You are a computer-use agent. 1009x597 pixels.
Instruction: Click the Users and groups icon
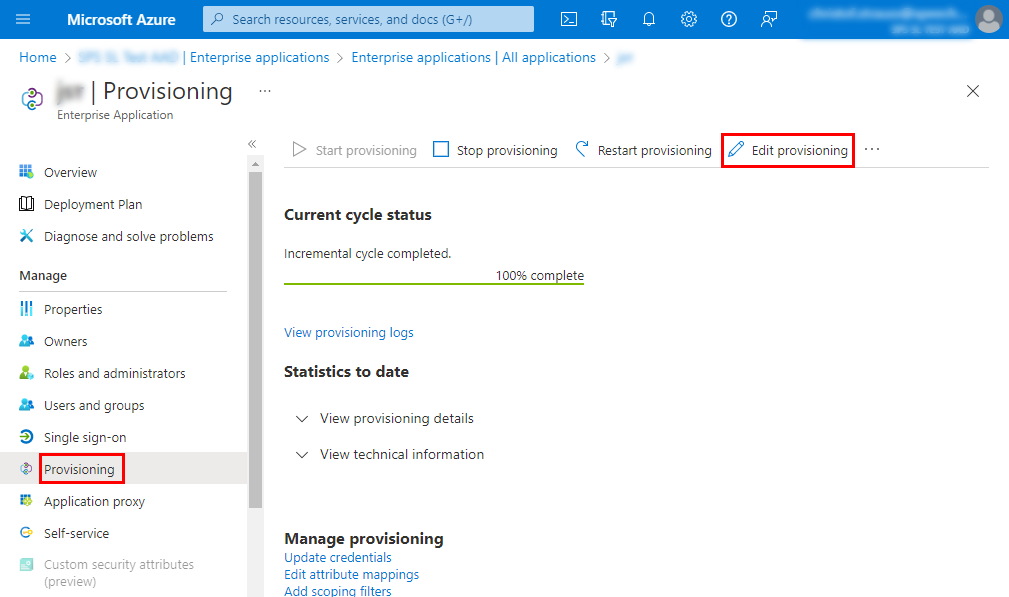tap(26, 405)
